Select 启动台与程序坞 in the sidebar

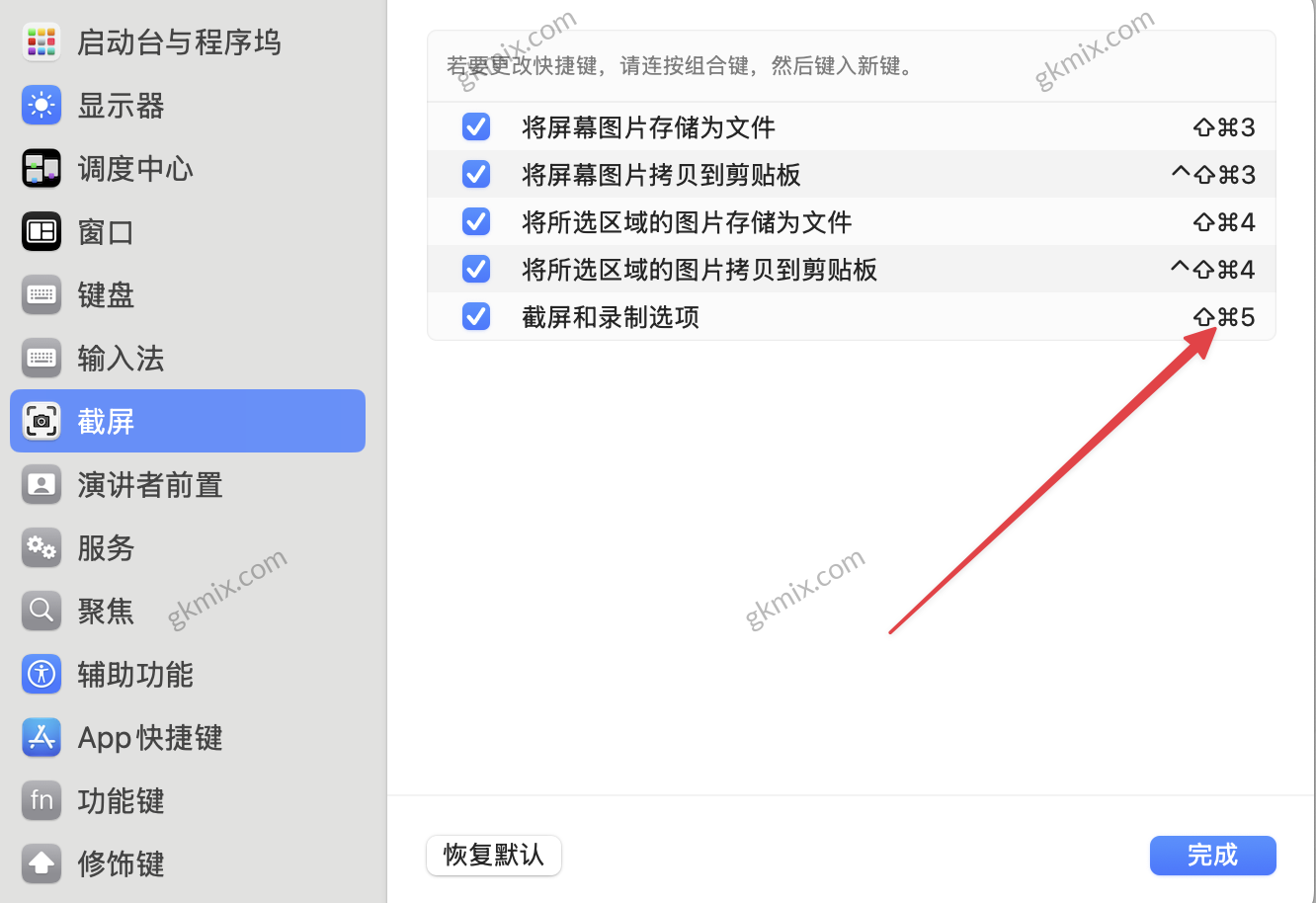coord(179,42)
